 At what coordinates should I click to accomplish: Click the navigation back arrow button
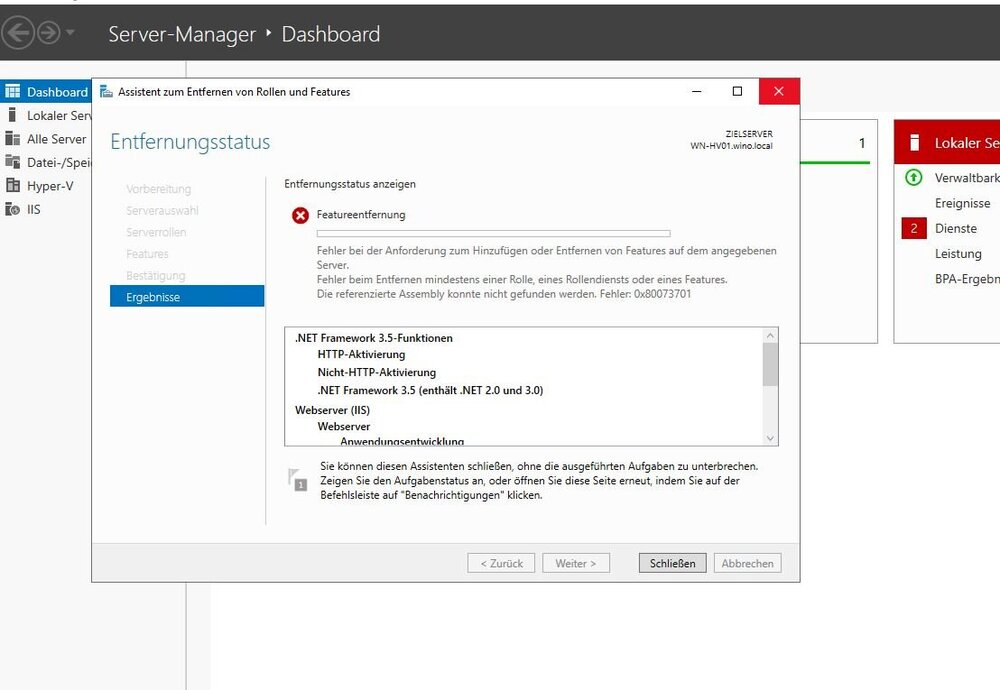(x=17, y=33)
